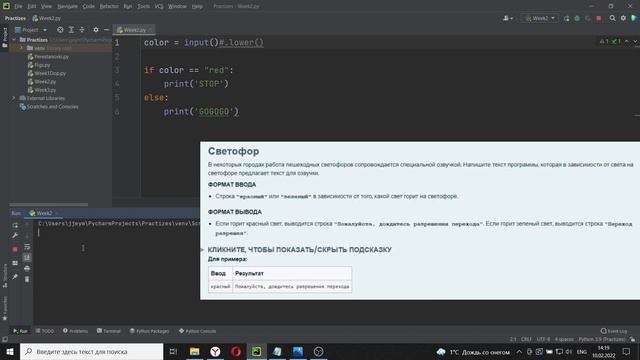
Task: Open the Run menu in menu bar
Action: (x=128, y=6)
